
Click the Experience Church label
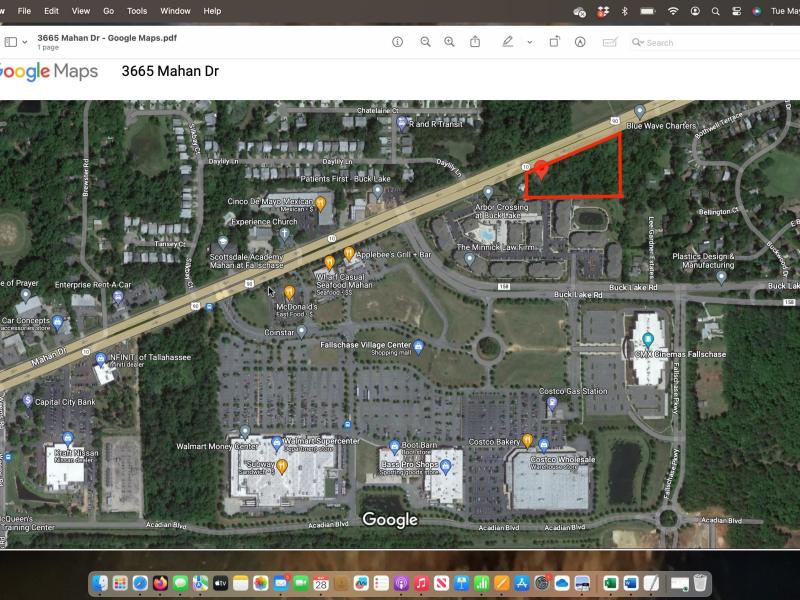click(x=264, y=221)
